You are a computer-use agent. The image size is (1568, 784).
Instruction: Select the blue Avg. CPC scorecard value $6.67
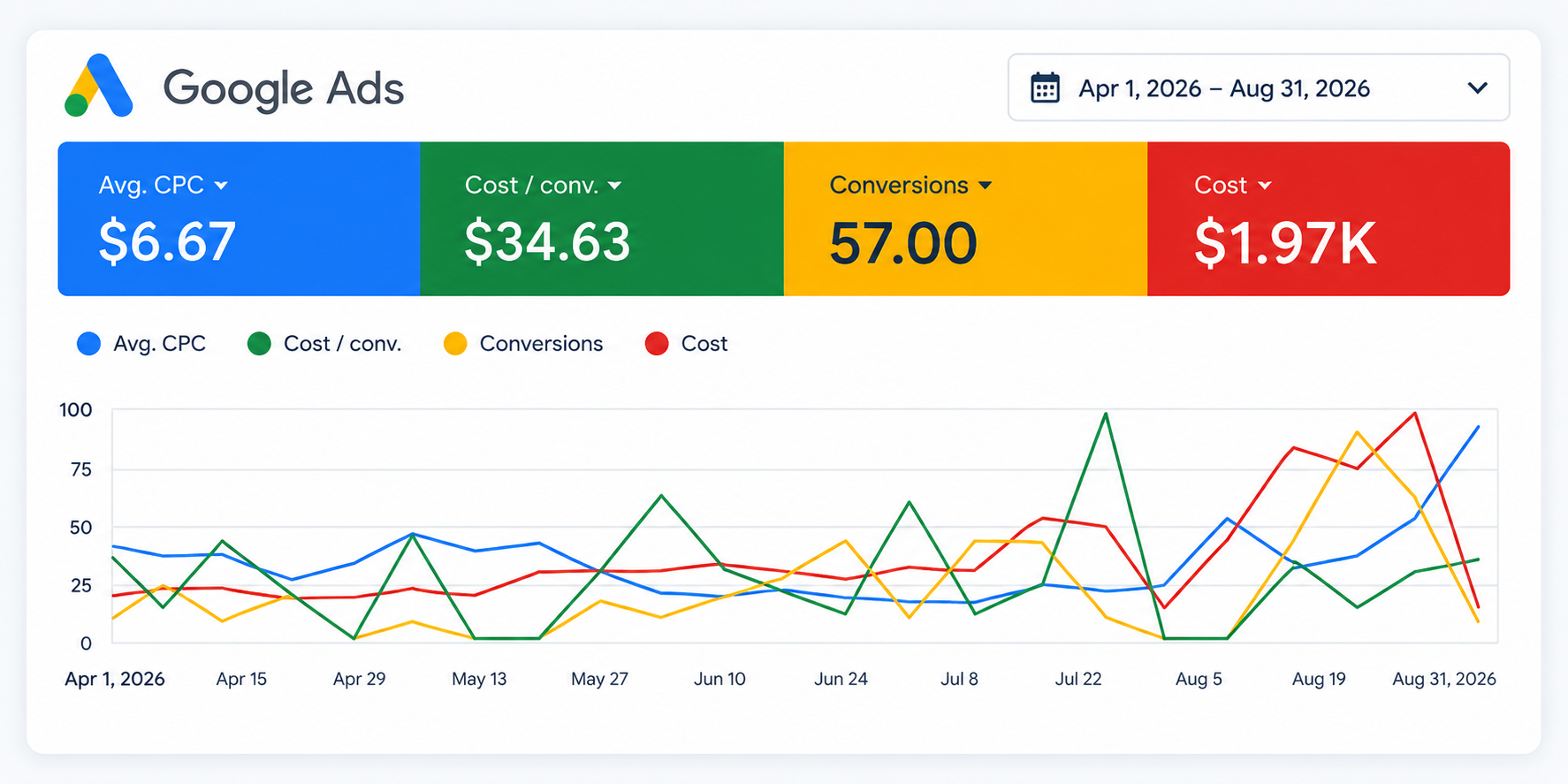point(167,242)
